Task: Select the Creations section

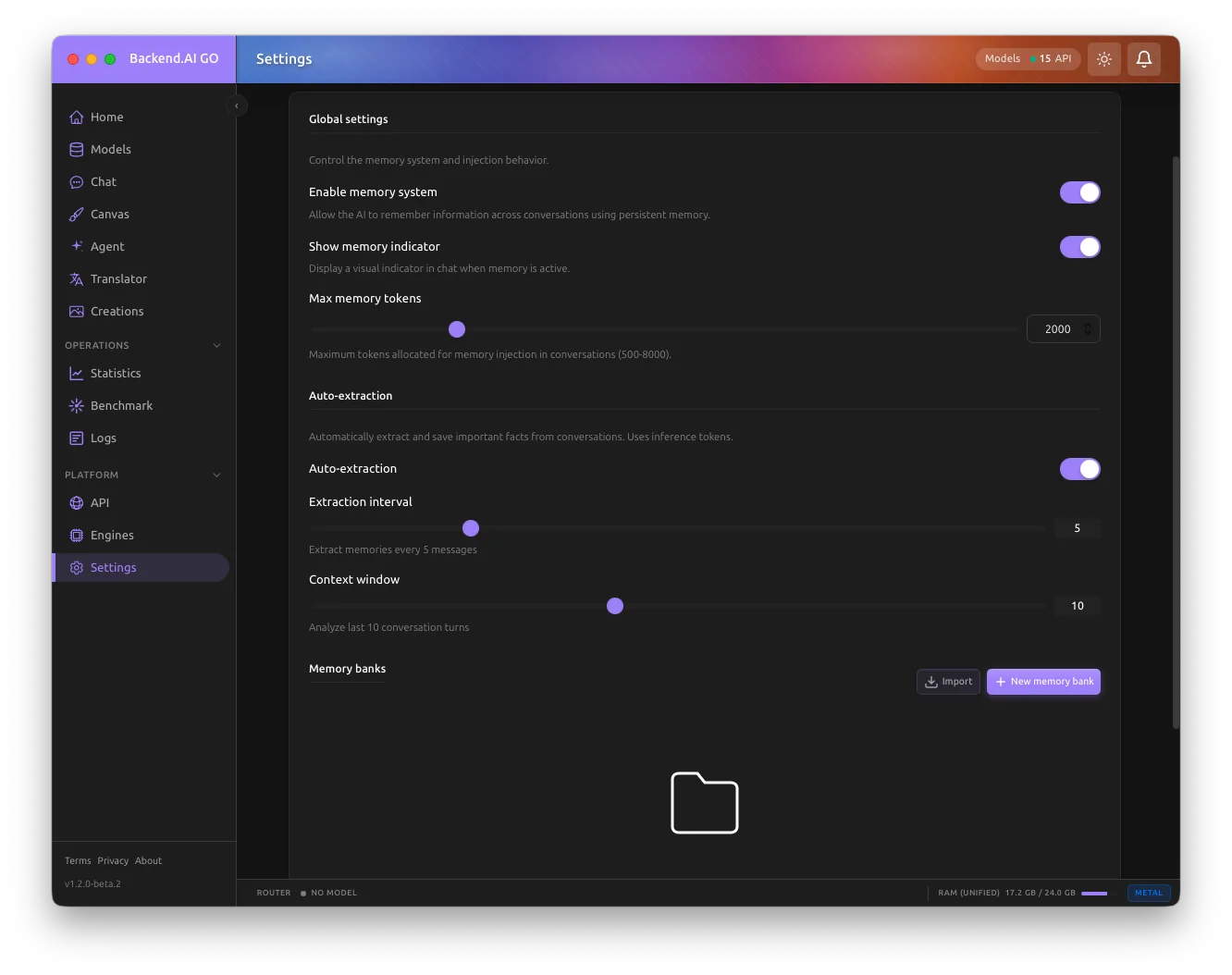Action: [117, 311]
